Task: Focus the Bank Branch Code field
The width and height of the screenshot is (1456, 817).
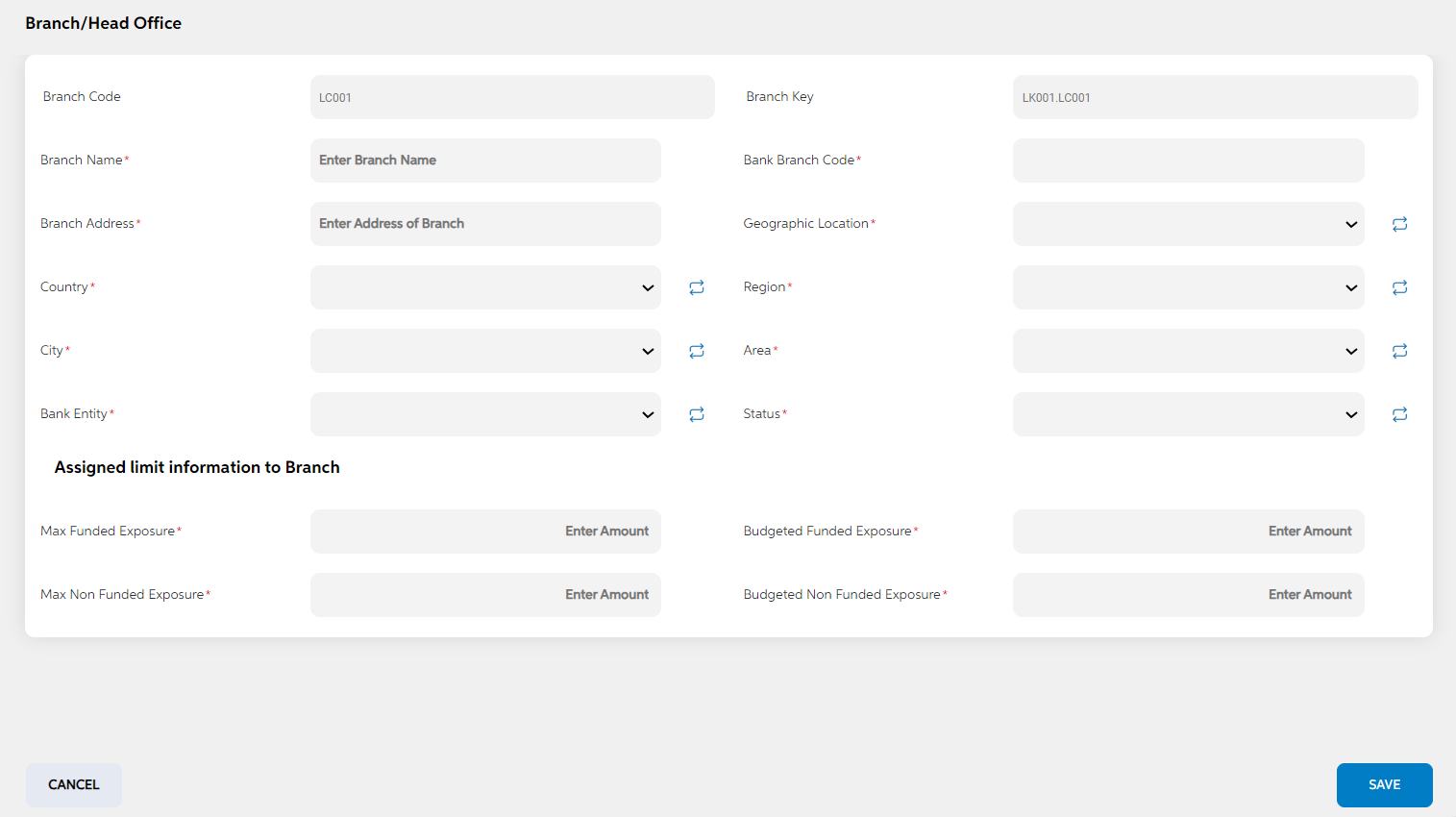Action: tap(1189, 161)
